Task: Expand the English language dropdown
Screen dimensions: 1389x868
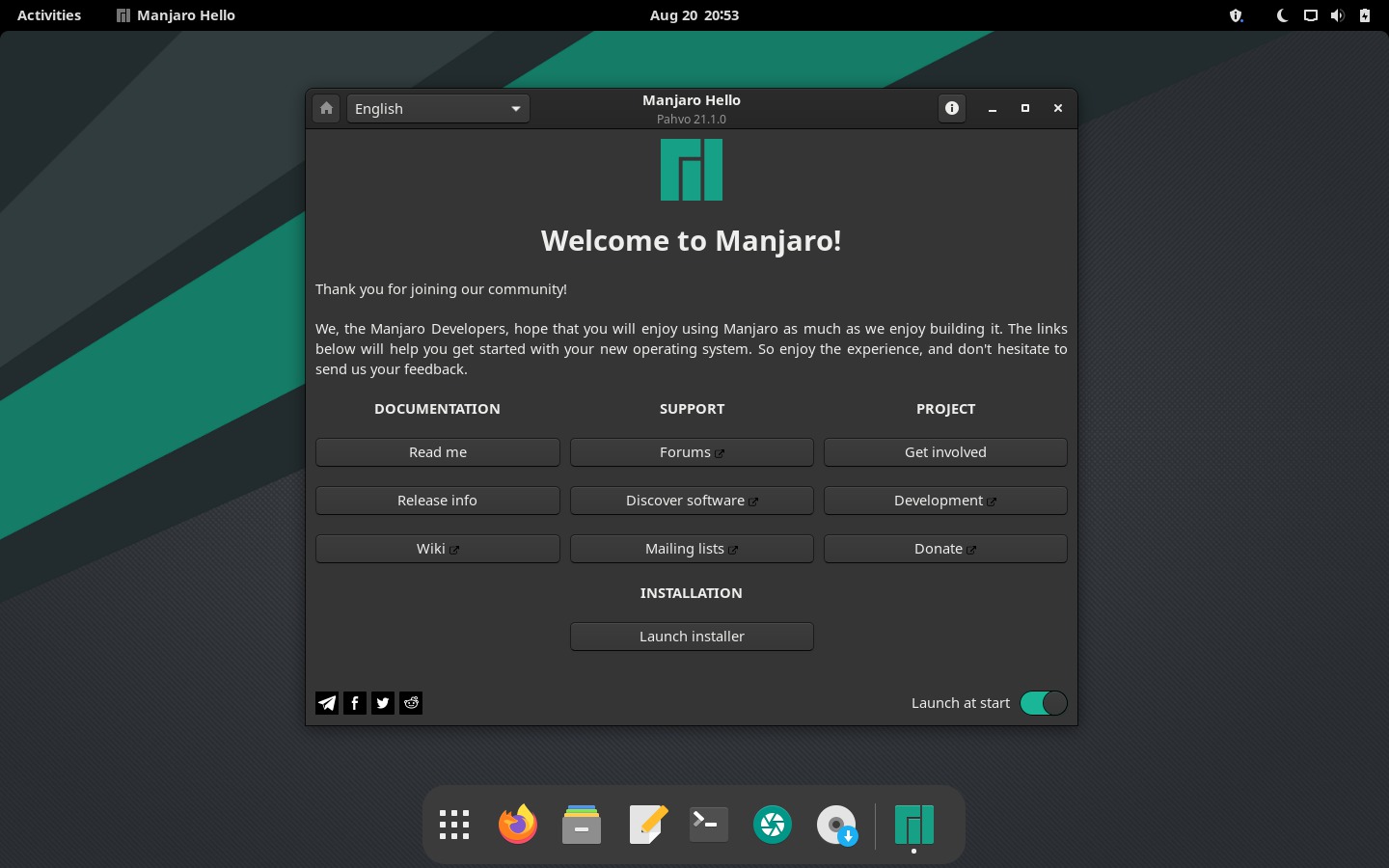Action: [x=438, y=108]
